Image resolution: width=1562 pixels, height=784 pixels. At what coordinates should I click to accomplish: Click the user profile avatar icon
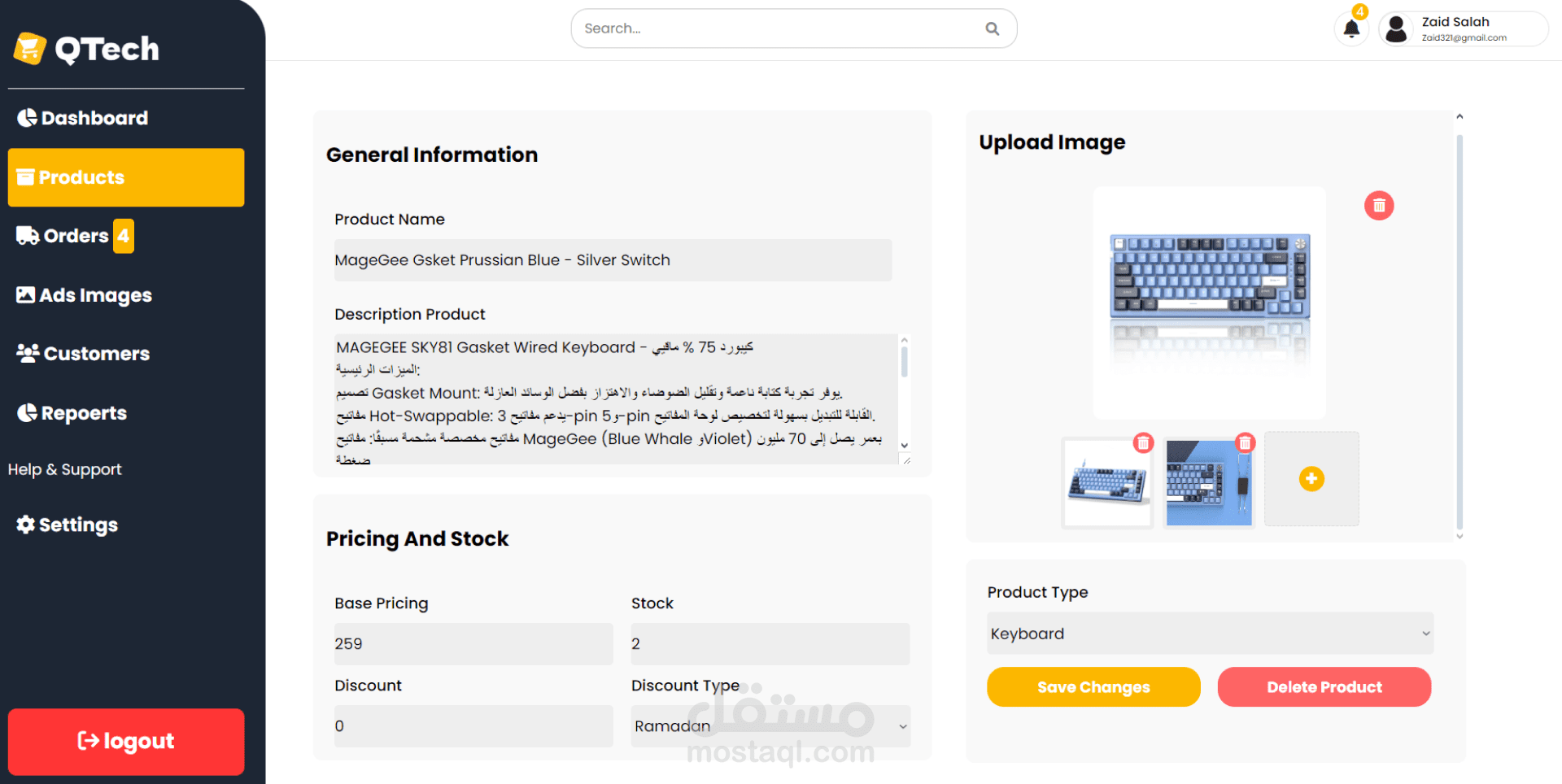pyautogui.click(x=1396, y=29)
